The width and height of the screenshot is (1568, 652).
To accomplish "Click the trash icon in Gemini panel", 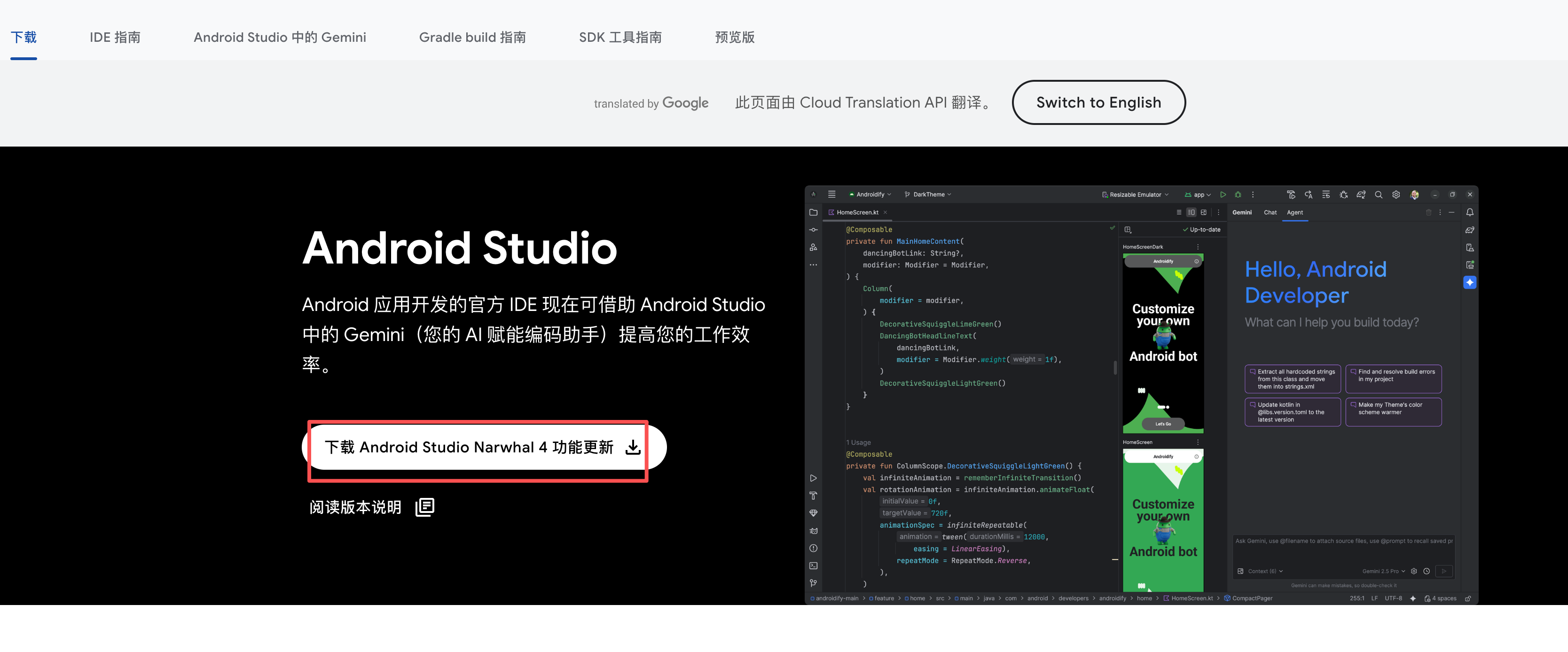I will 1428,212.
